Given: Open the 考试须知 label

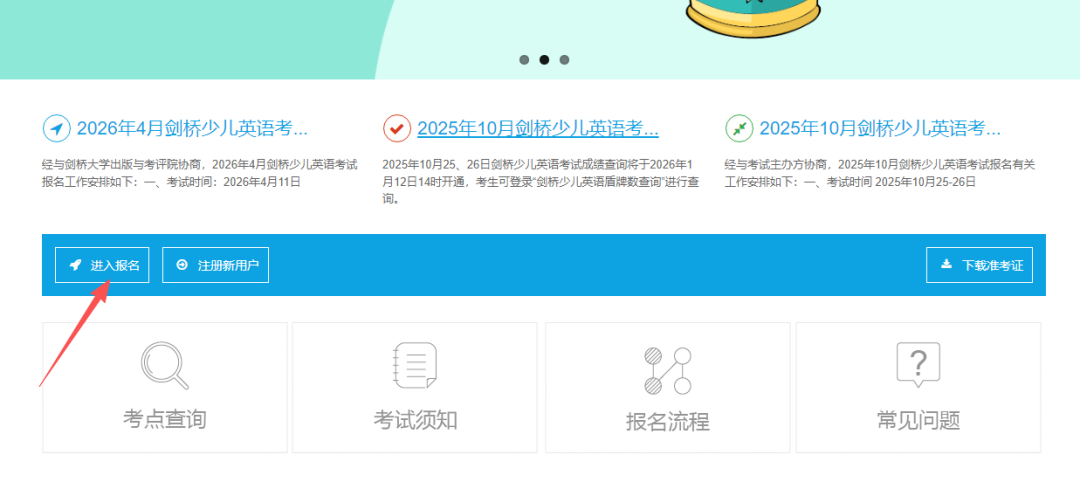Looking at the screenshot, I should (415, 419).
